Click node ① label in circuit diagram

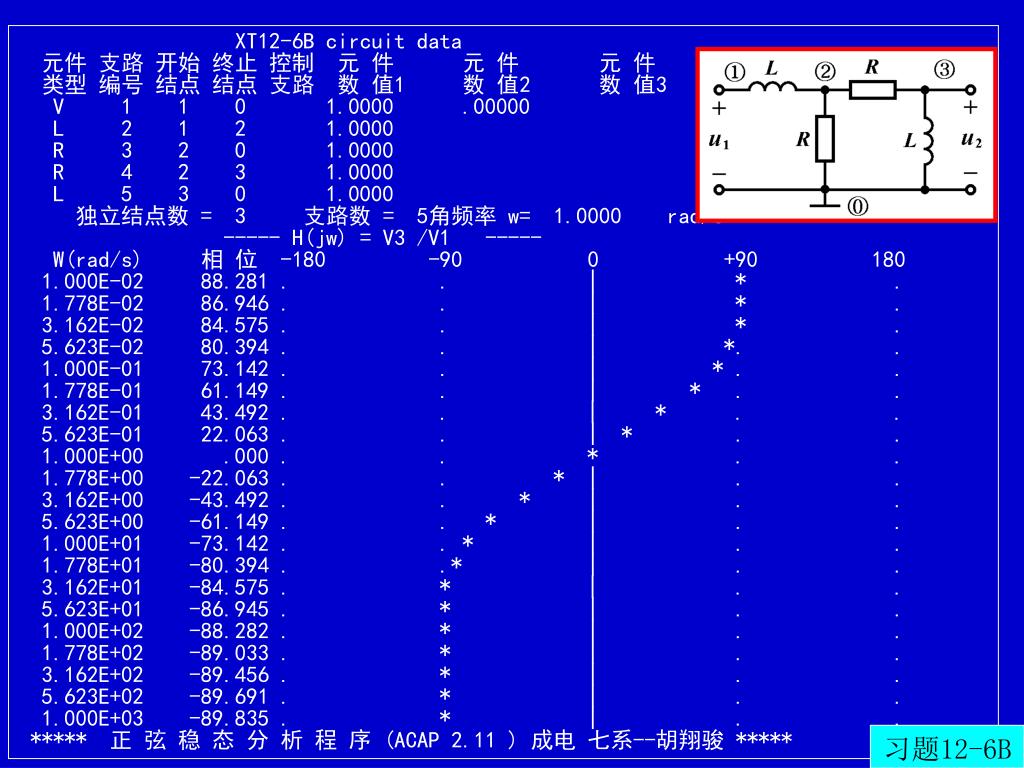[x=735, y=72]
